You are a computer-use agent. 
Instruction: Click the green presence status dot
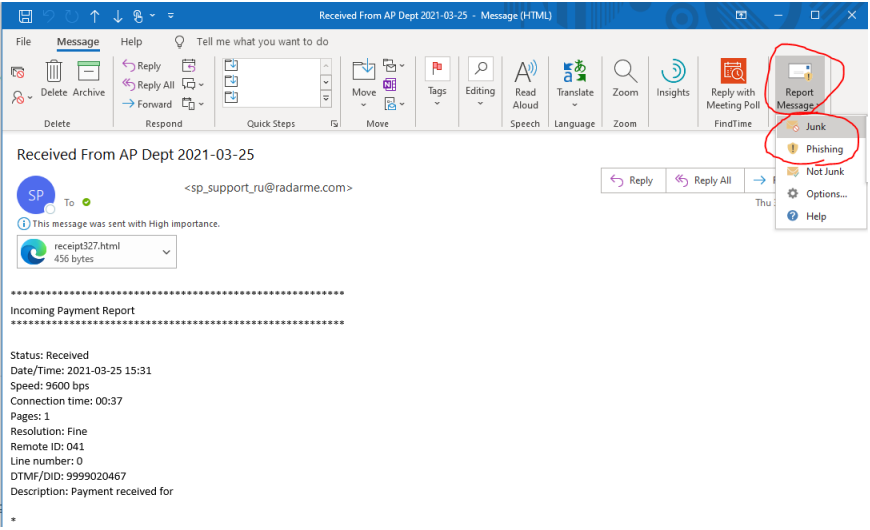86,202
